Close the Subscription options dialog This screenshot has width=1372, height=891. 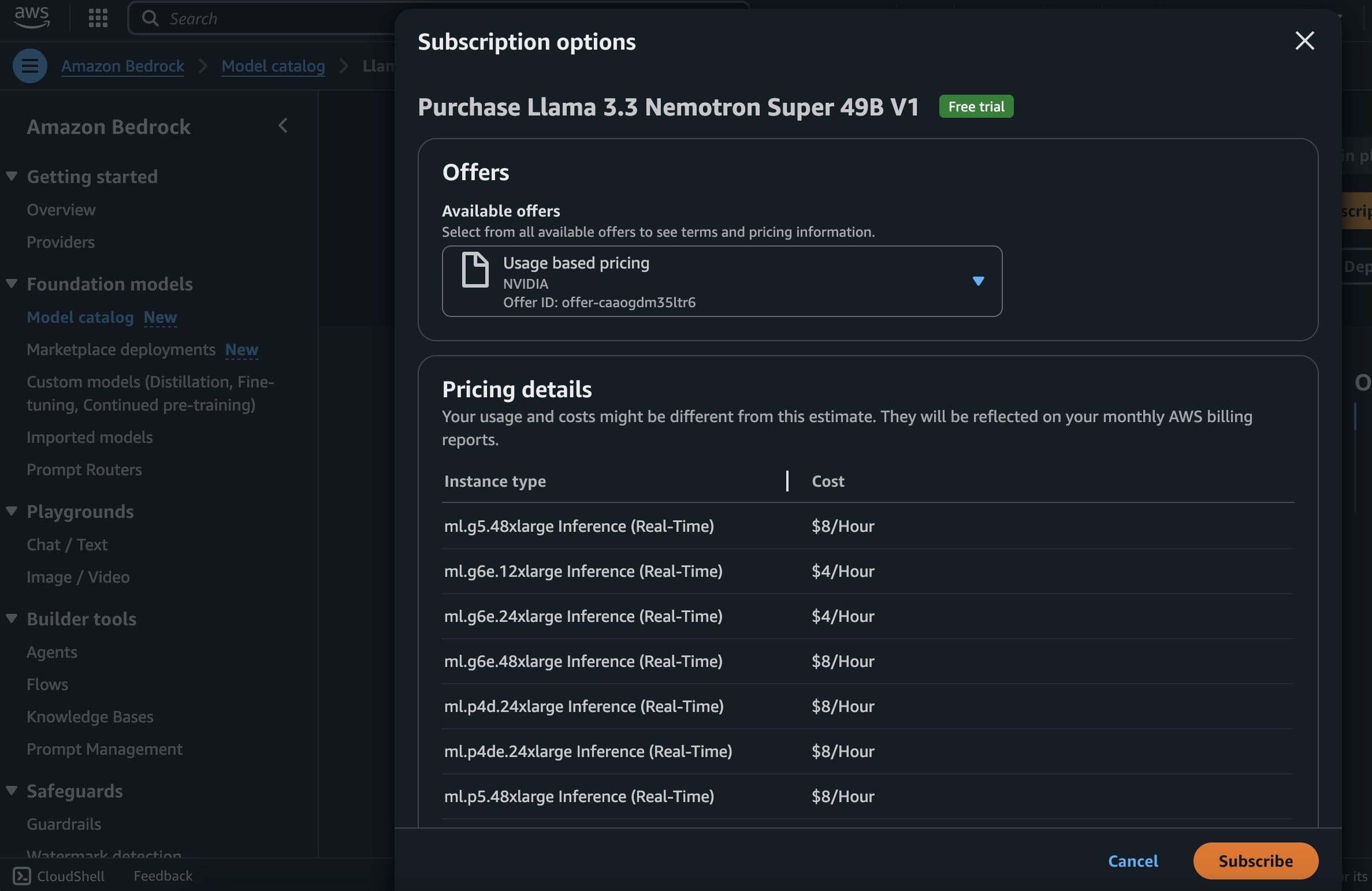tap(1304, 41)
